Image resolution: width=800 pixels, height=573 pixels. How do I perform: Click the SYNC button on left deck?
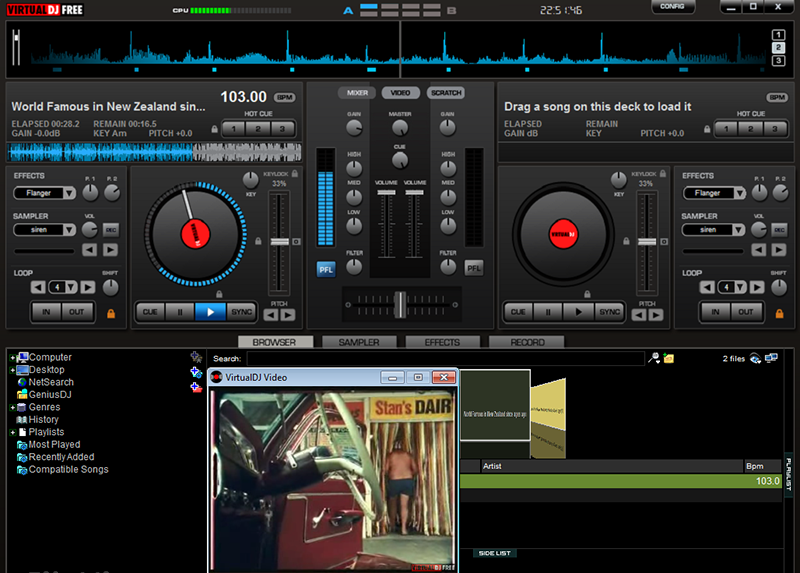pos(241,312)
